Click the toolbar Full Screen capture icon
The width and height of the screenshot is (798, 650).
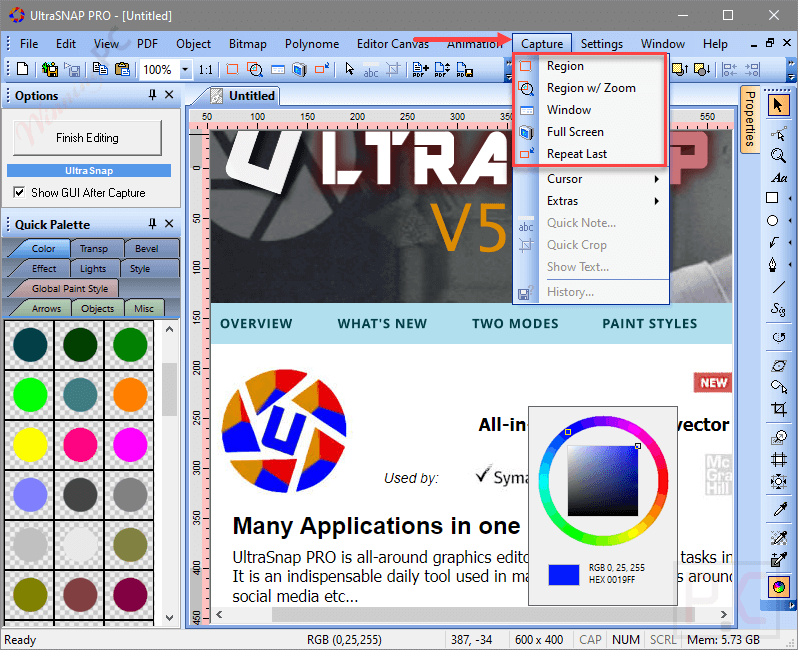point(299,69)
